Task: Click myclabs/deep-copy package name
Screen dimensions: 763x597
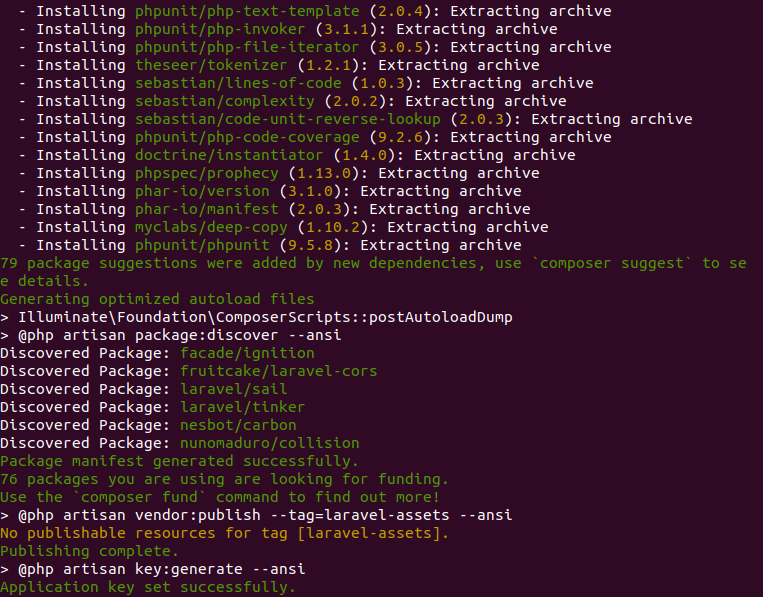Action: 211,227
